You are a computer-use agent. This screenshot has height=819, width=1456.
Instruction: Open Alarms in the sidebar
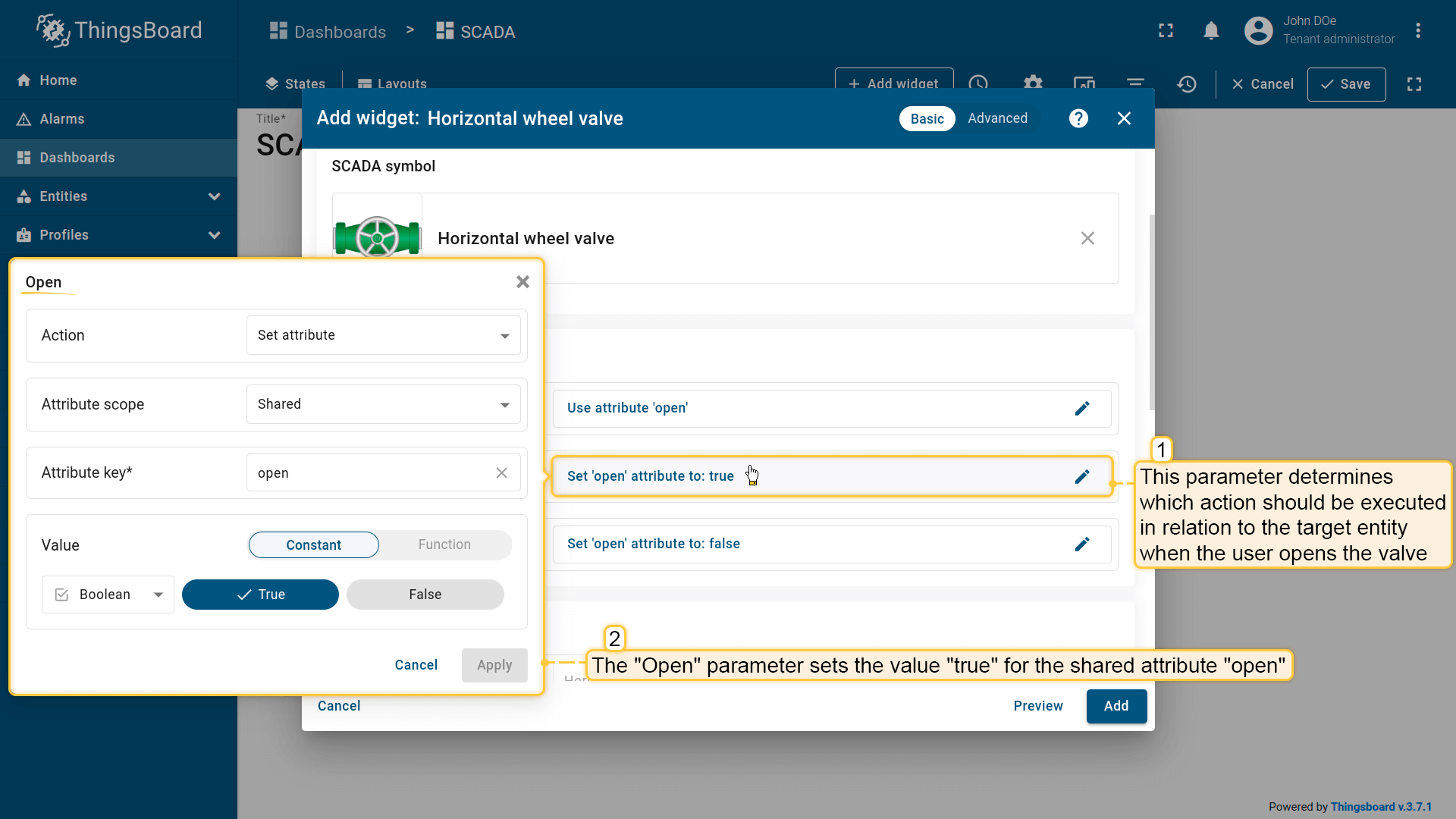click(62, 119)
